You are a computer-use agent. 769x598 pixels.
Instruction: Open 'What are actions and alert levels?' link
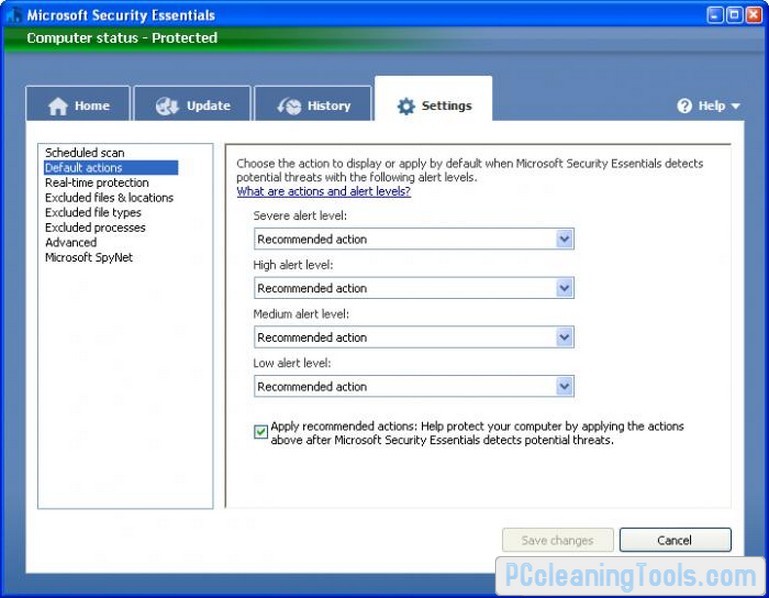click(x=324, y=191)
